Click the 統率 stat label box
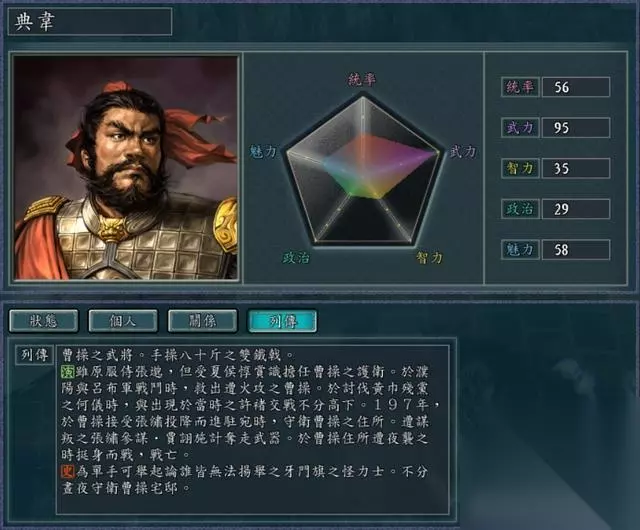The width and height of the screenshot is (640, 530). click(x=520, y=87)
